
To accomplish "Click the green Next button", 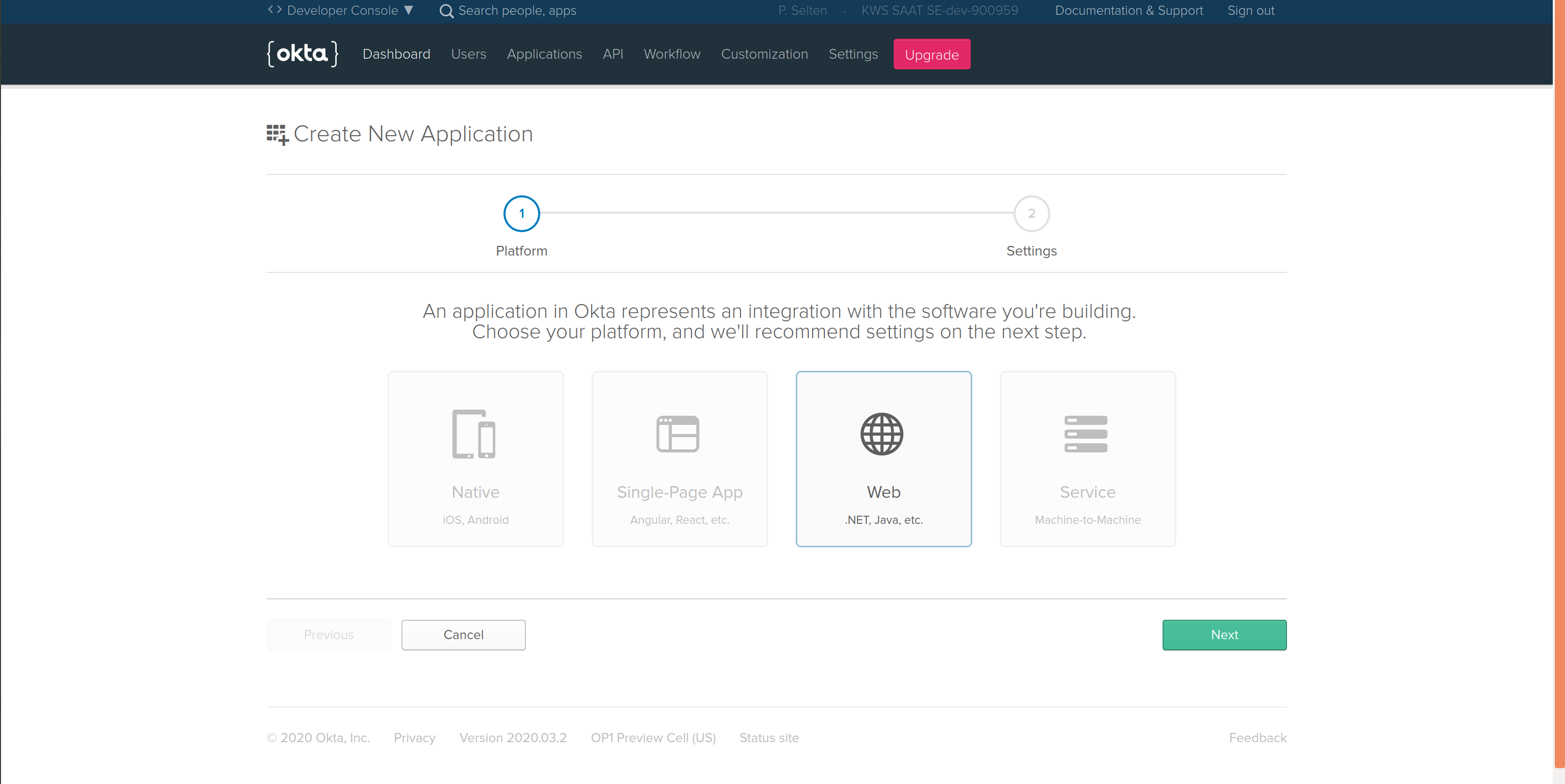I will click(x=1225, y=635).
